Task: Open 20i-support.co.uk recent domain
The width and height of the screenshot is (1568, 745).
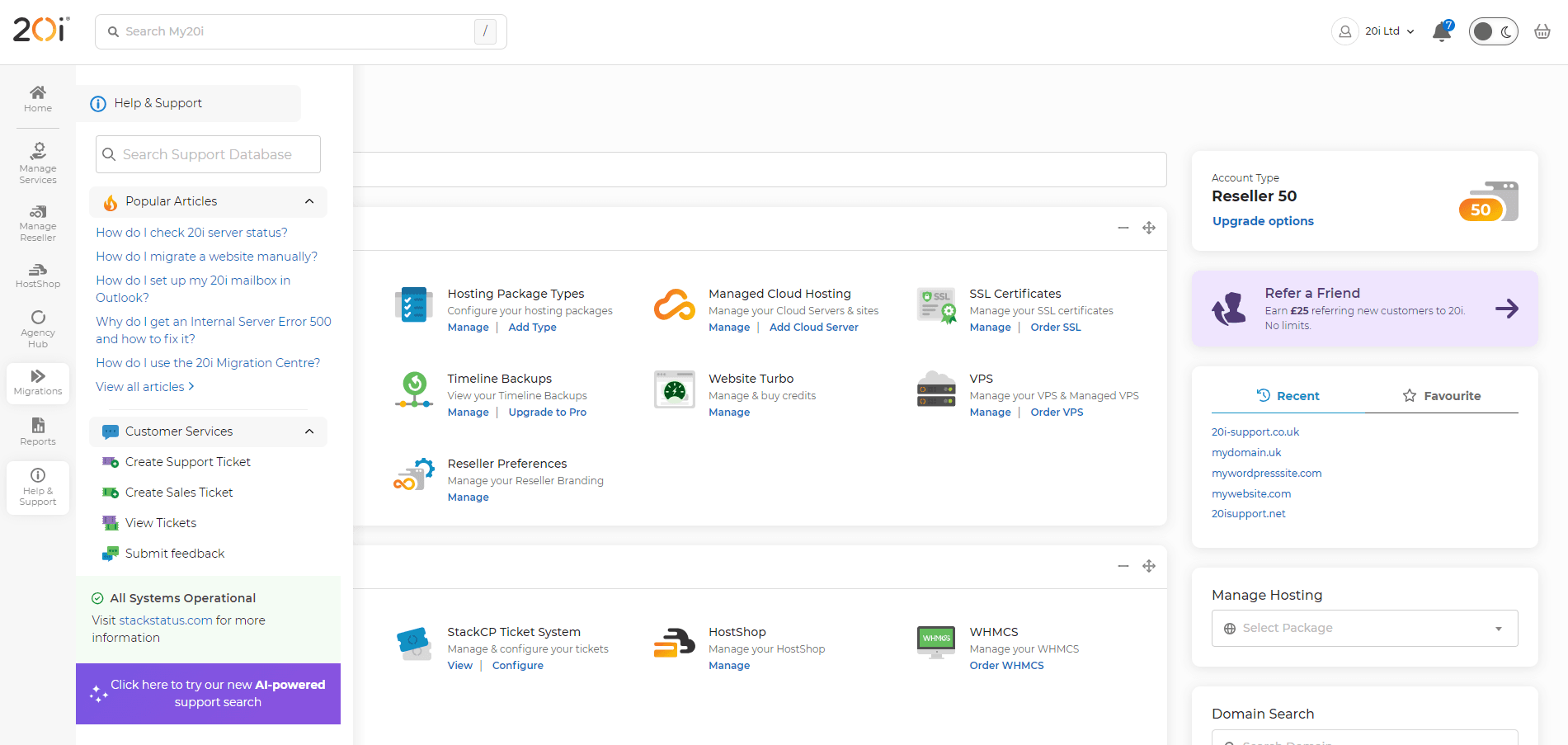Action: [1255, 432]
